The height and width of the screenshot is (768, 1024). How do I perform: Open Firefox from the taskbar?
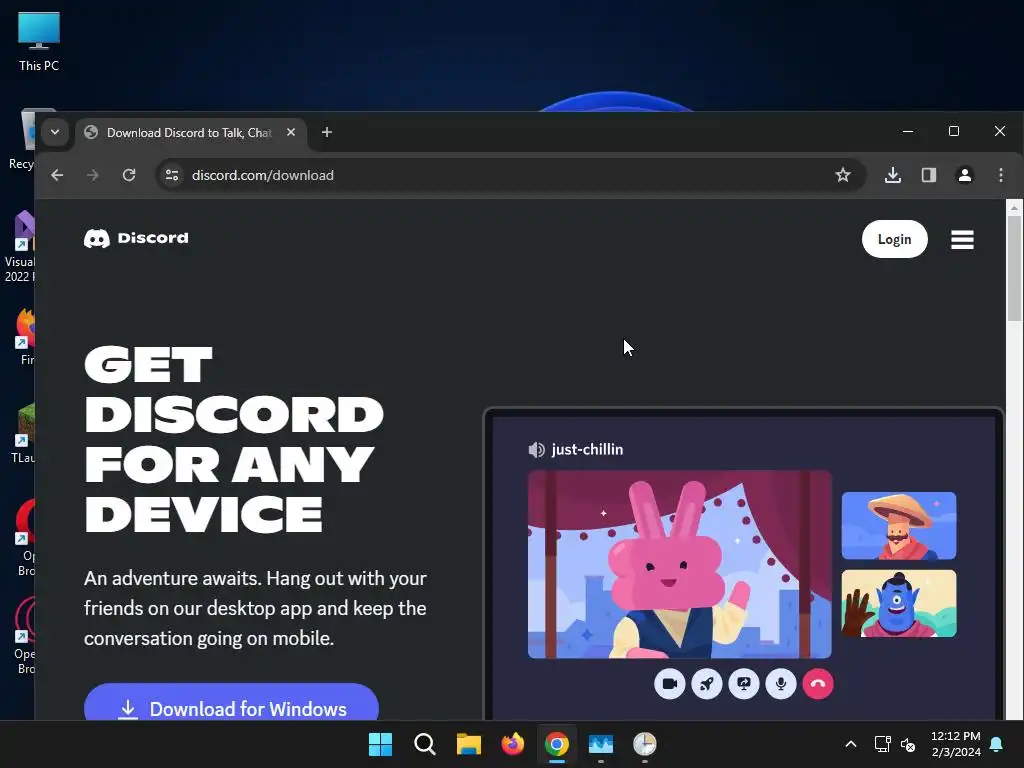[513, 744]
